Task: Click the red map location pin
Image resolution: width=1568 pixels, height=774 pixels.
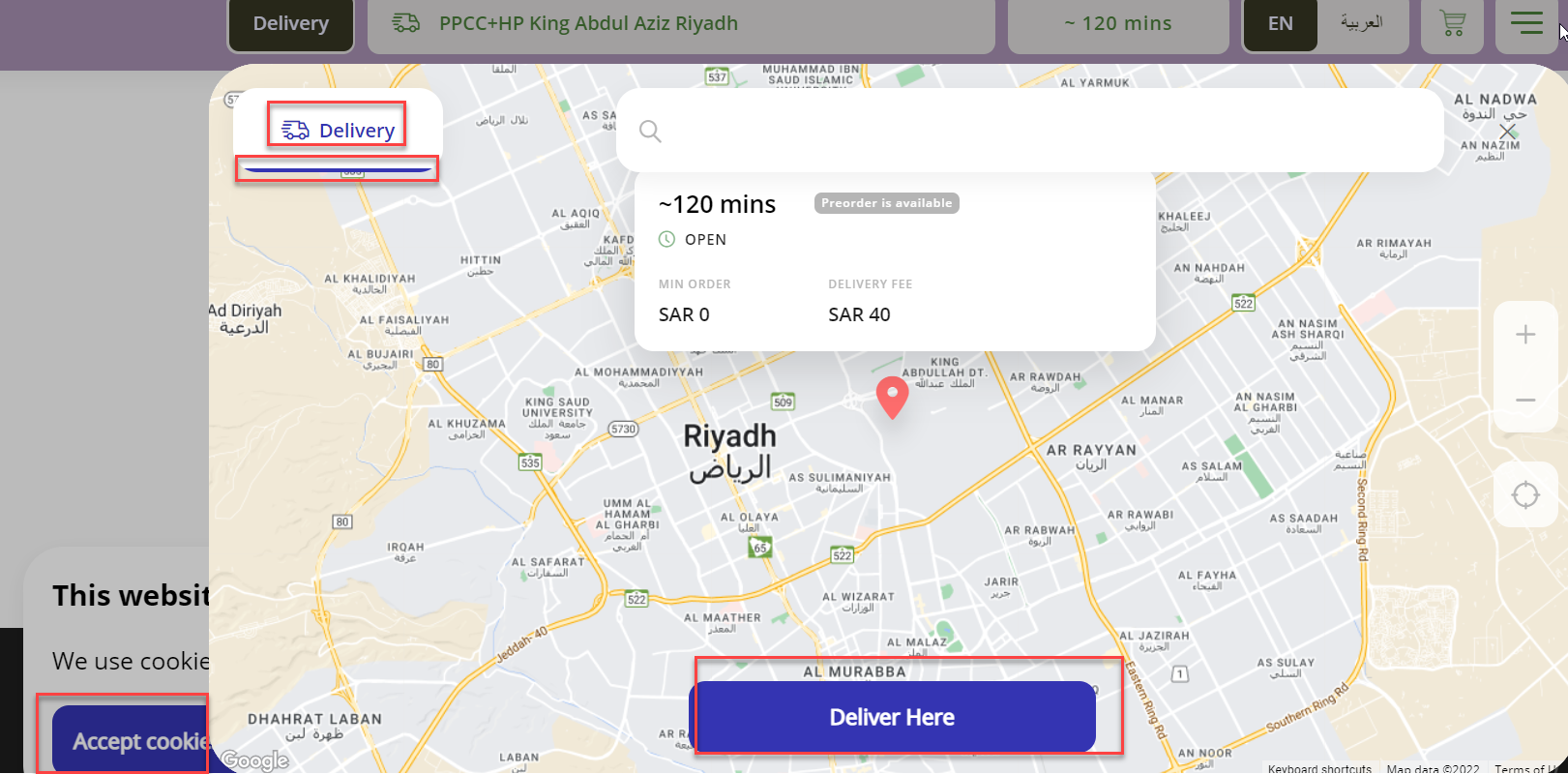Action: 892,398
